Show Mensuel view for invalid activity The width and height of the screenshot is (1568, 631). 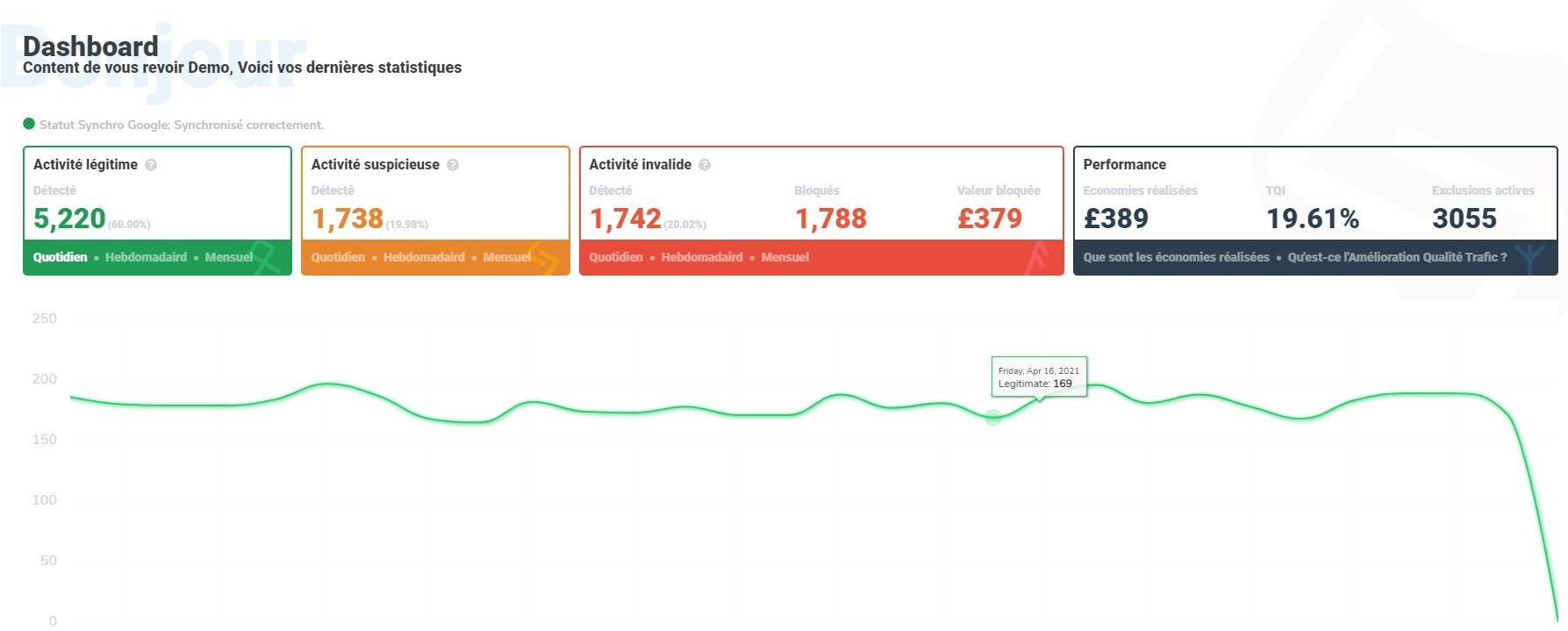(785, 257)
